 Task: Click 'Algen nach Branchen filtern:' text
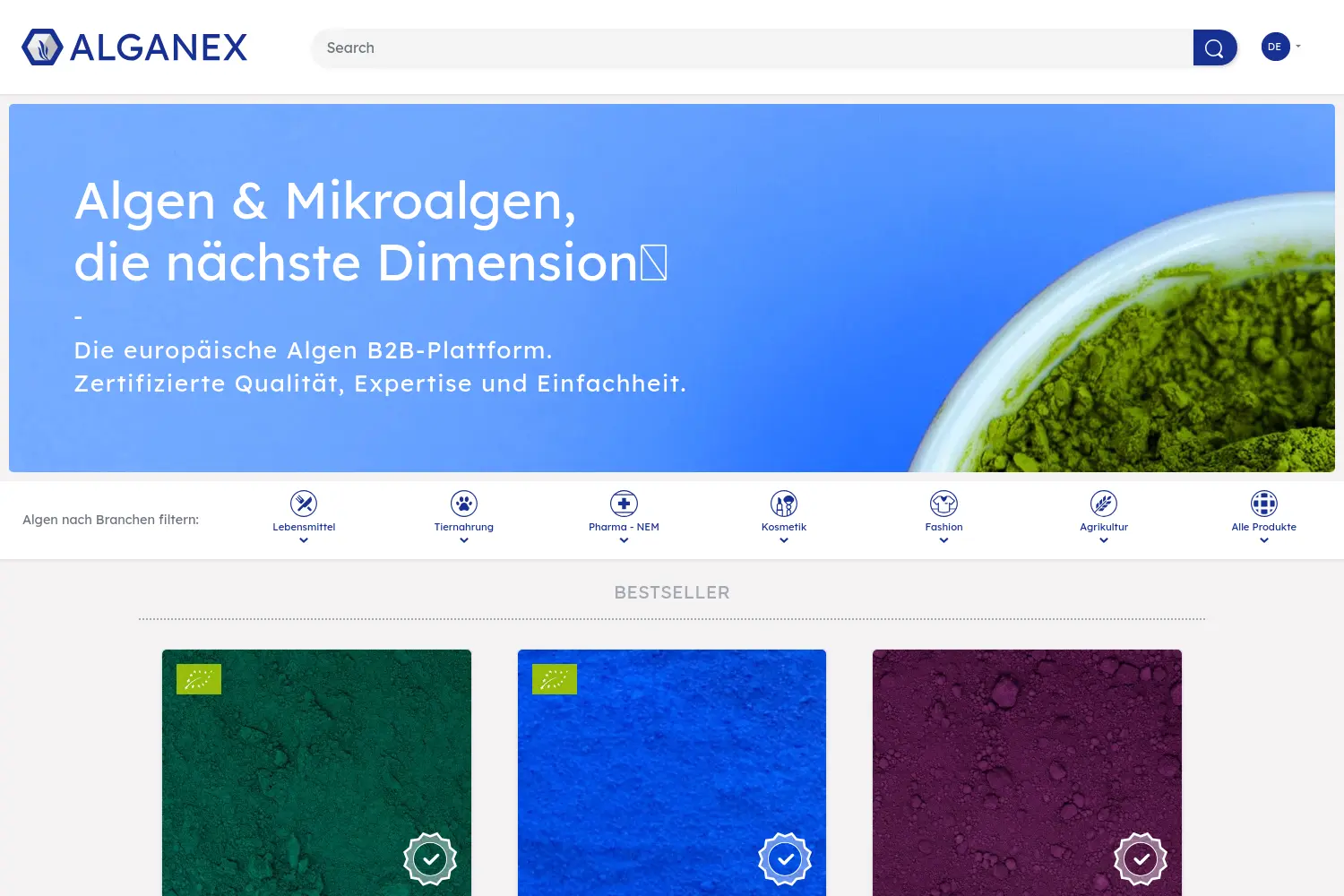click(x=111, y=520)
